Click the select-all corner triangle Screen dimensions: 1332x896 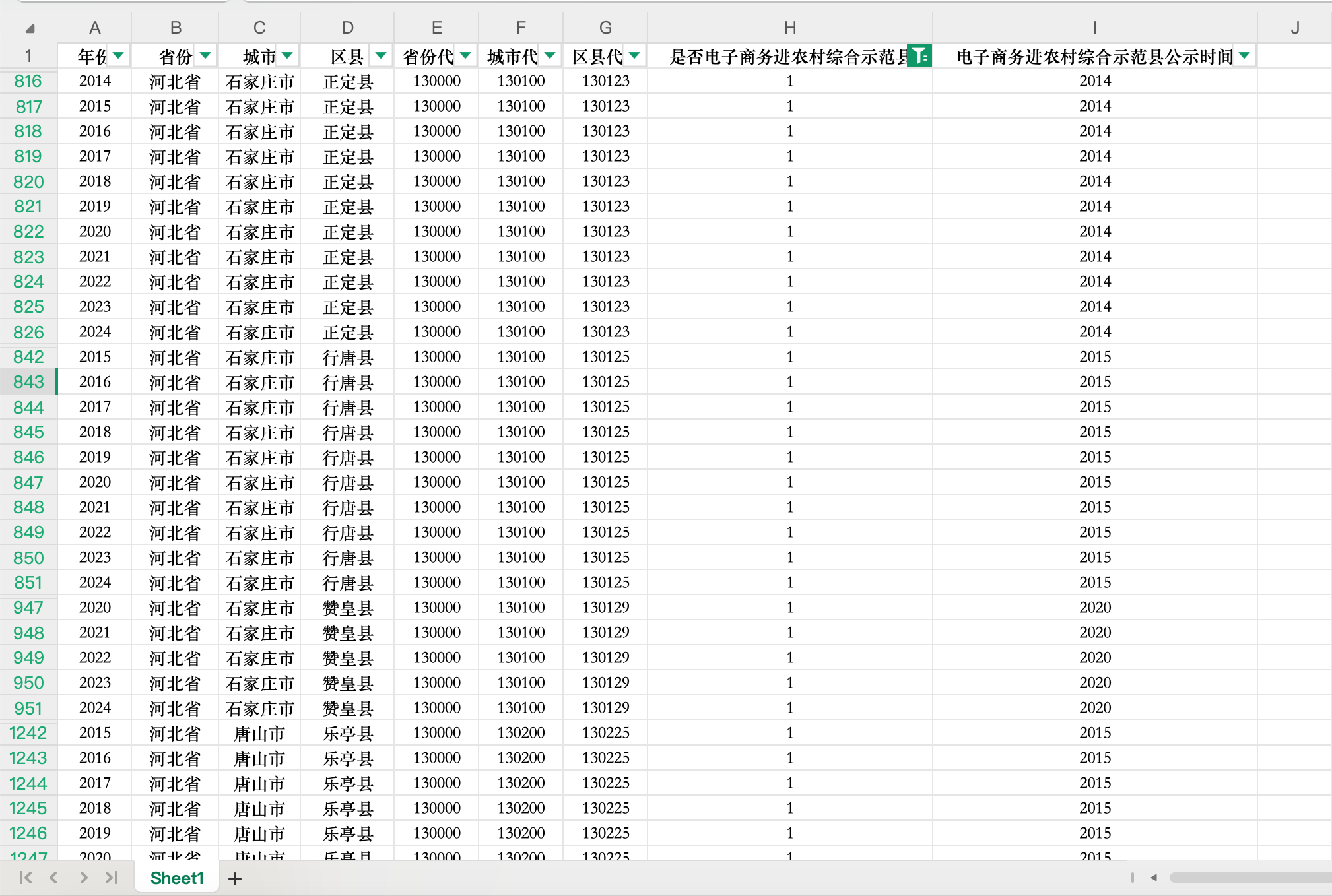click(30, 28)
